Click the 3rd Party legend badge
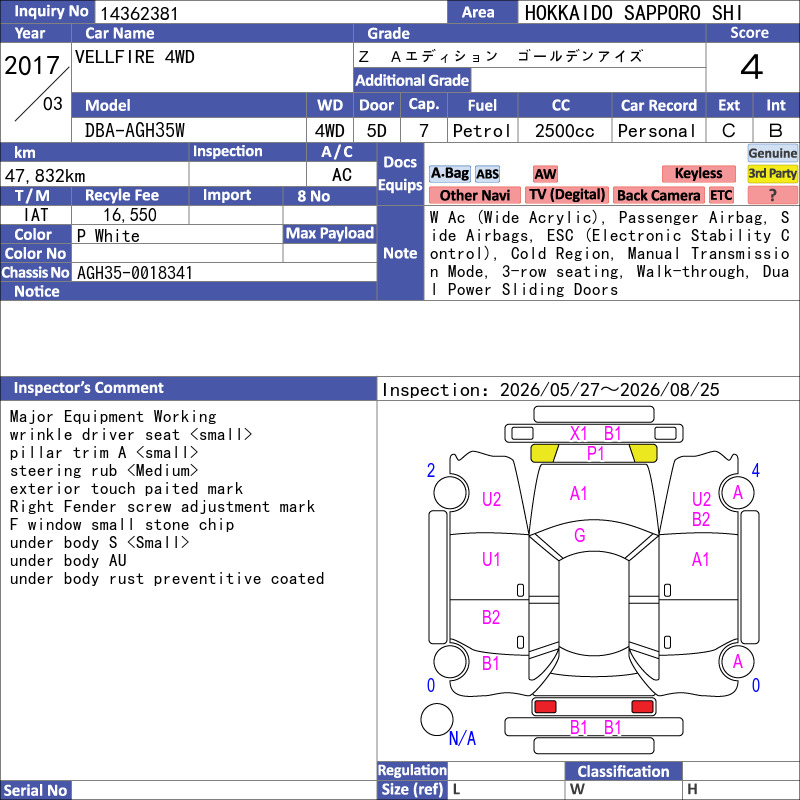 click(772, 173)
